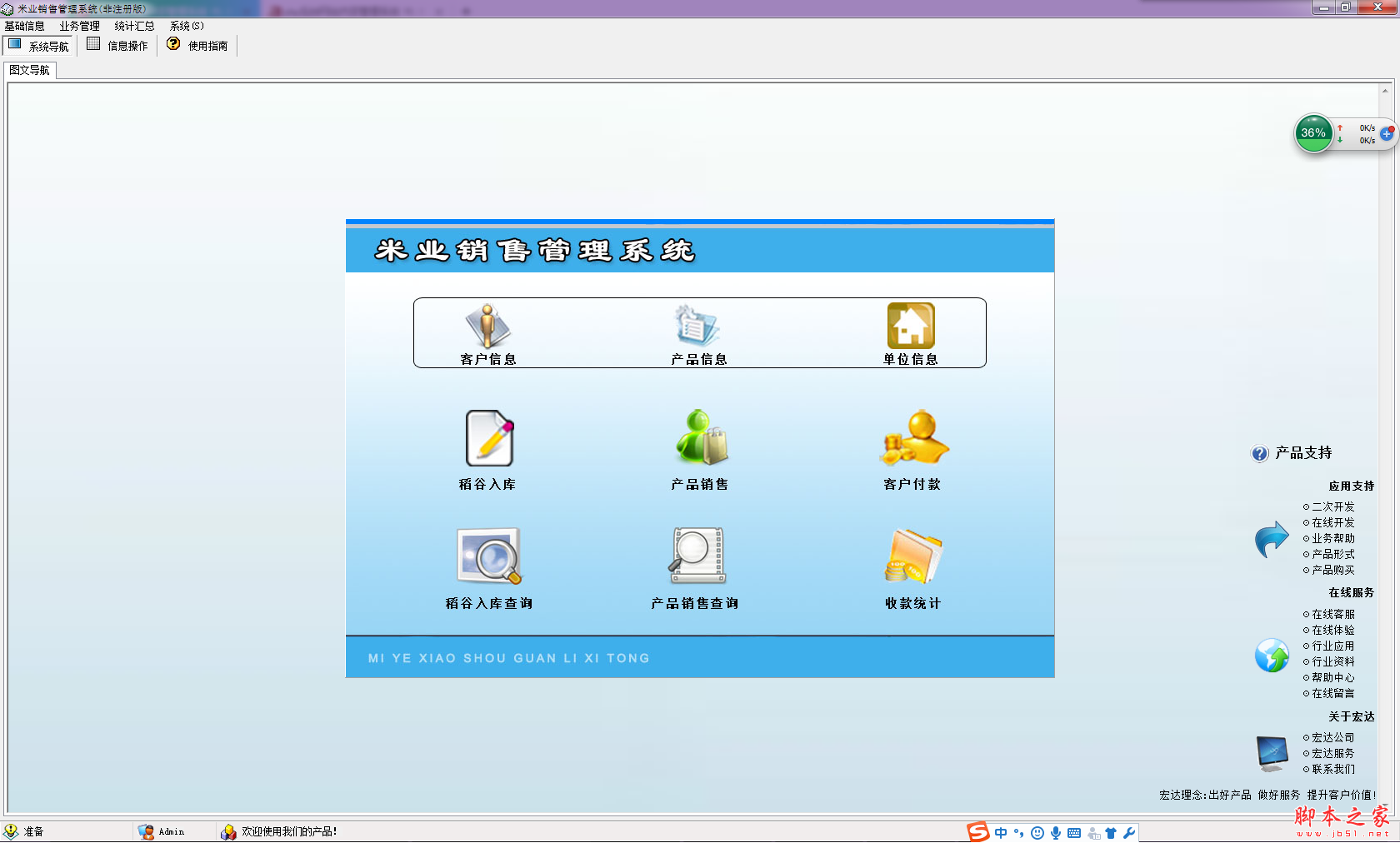This screenshot has height=843, width=1400.
Task: Toggle 中 Chinese input mode indicator
Action: tap(1001, 833)
